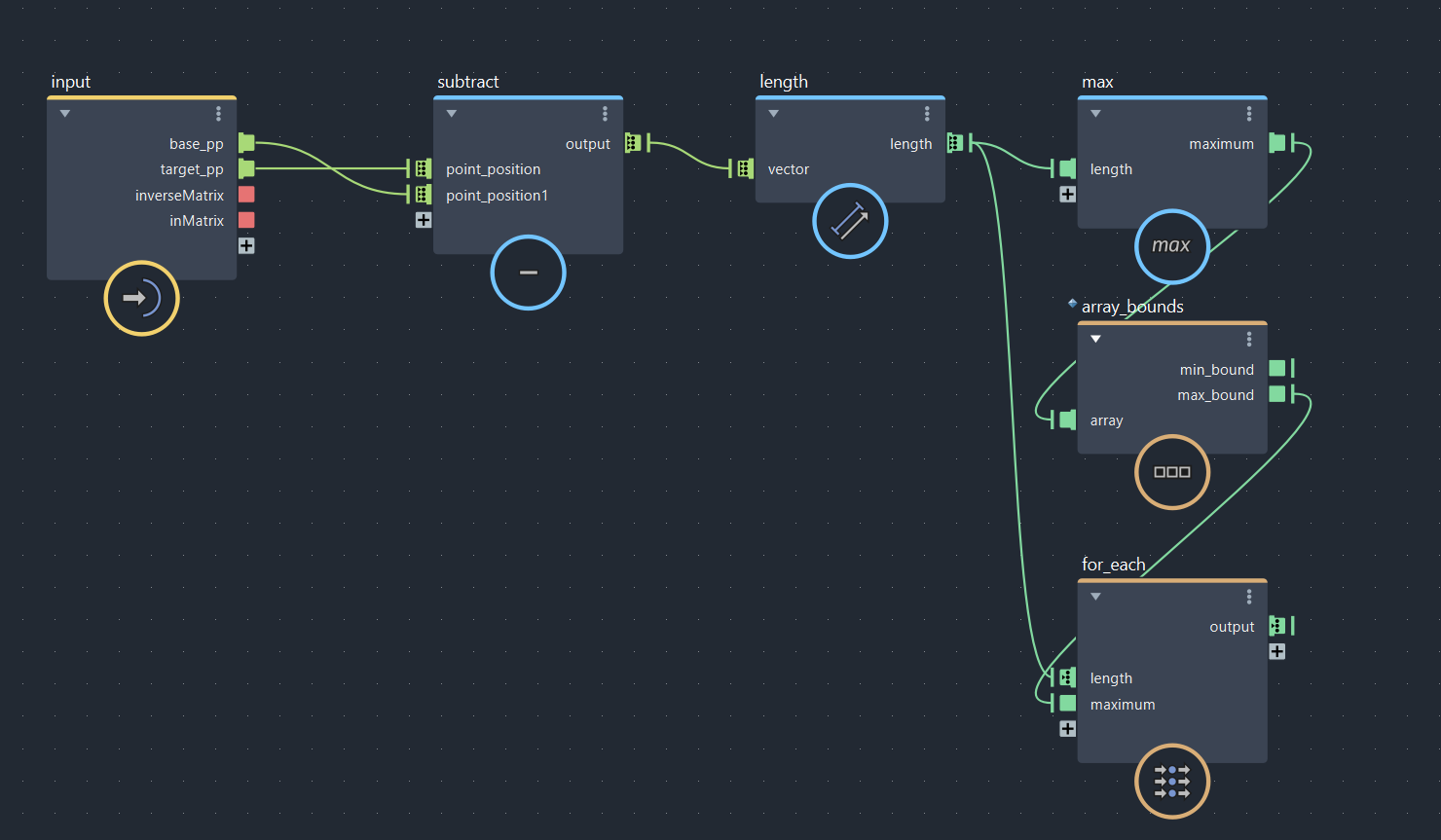Click the diamond marker beside array_bounds title
This screenshot has width=1441, height=840.
coord(1072,303)
